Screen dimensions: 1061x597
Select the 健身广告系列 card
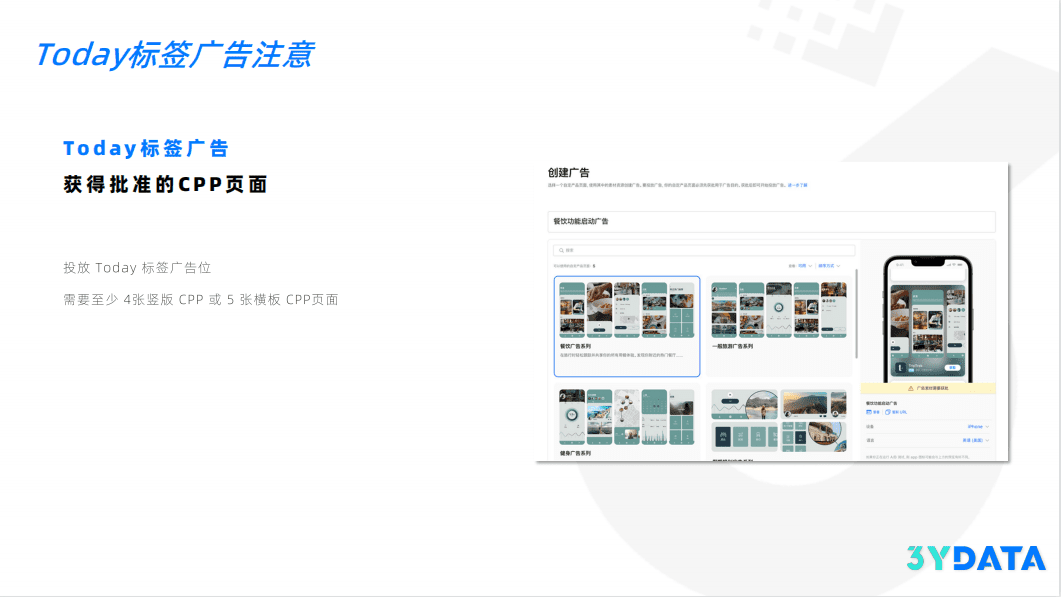tap(626, 421)
